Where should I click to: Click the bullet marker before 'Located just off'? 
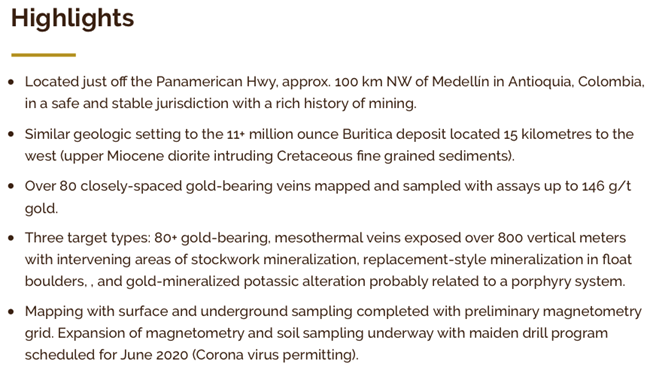click(11, 82)
